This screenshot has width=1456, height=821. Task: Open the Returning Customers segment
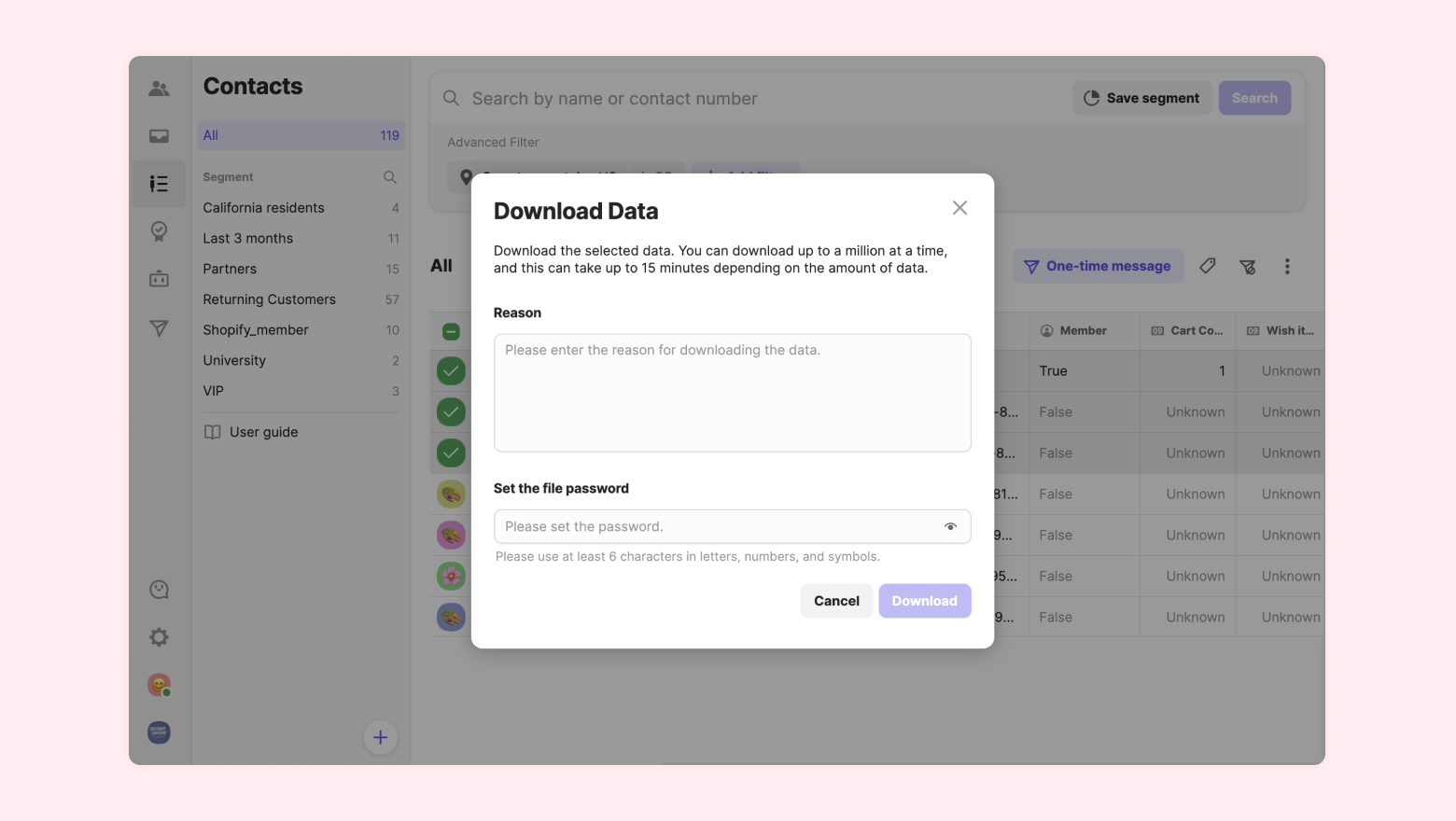(x=269, y=299)
